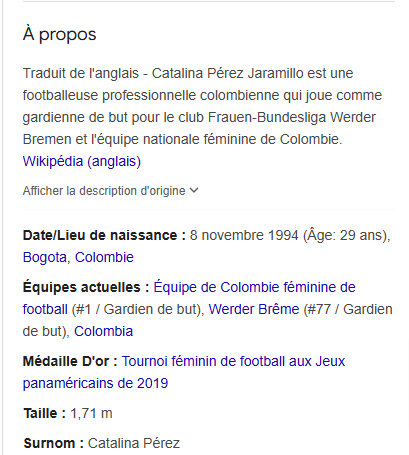
Task: Select the Équipes actuelles label
Action: [x=86, y=287]
